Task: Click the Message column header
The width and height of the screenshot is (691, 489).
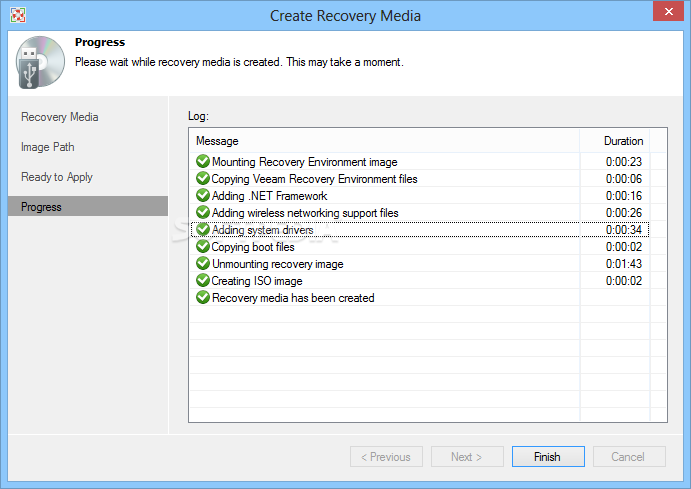Action: tap(384, 141)
